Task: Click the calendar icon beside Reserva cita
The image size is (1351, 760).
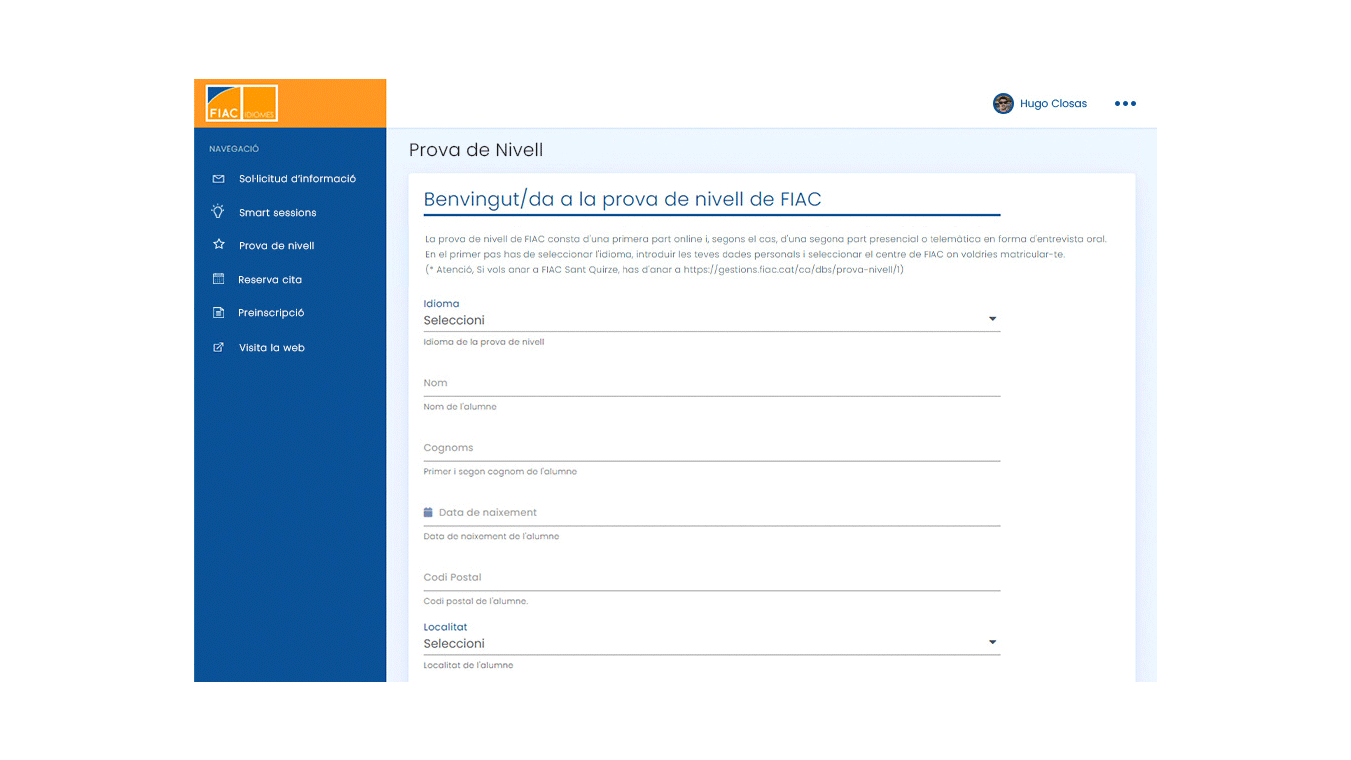Action: click(x=218, y=279)
